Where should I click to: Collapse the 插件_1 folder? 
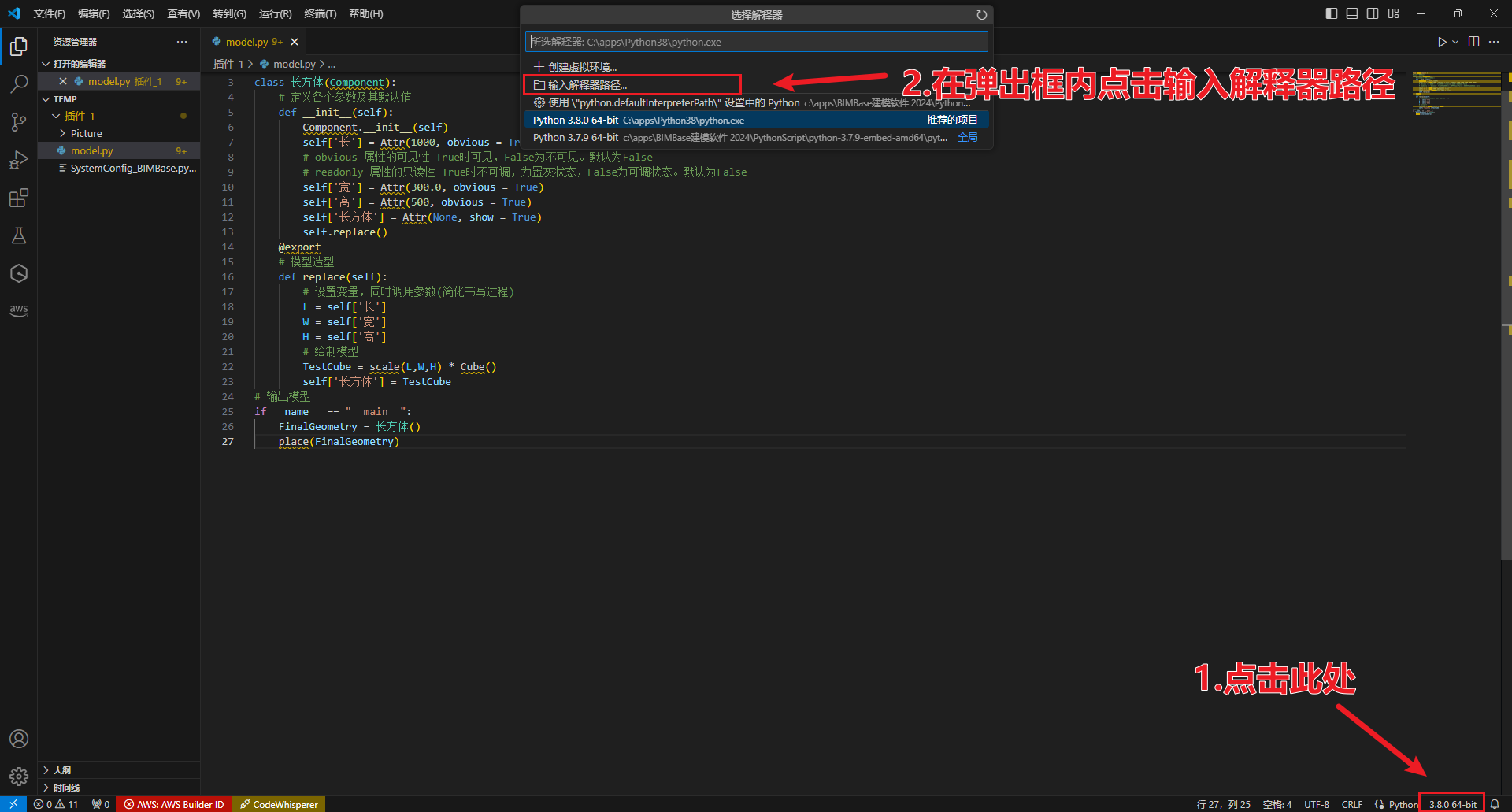pos(79,116)
